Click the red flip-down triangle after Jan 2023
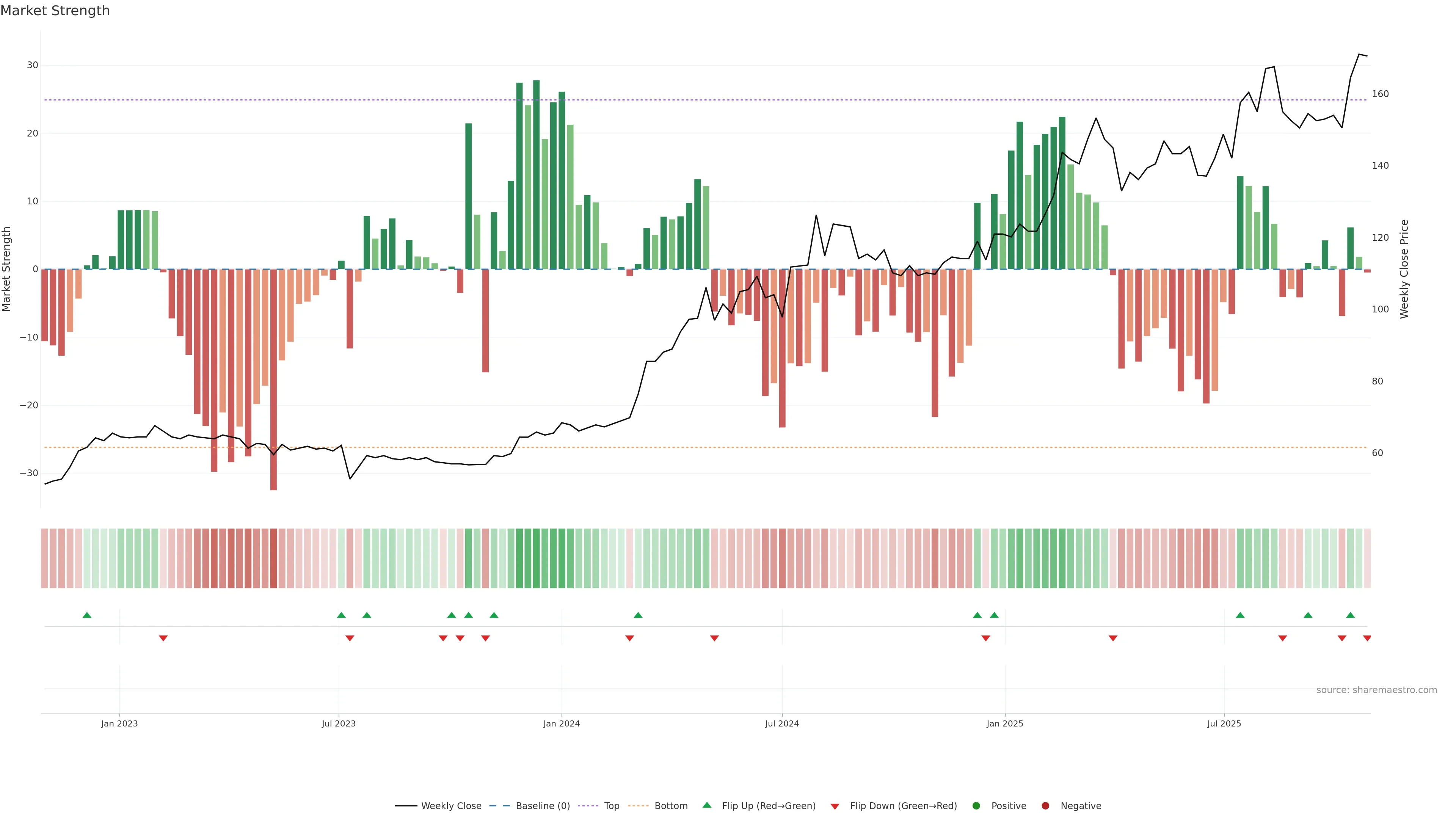 pyautogui.click(x=163, y=638)
